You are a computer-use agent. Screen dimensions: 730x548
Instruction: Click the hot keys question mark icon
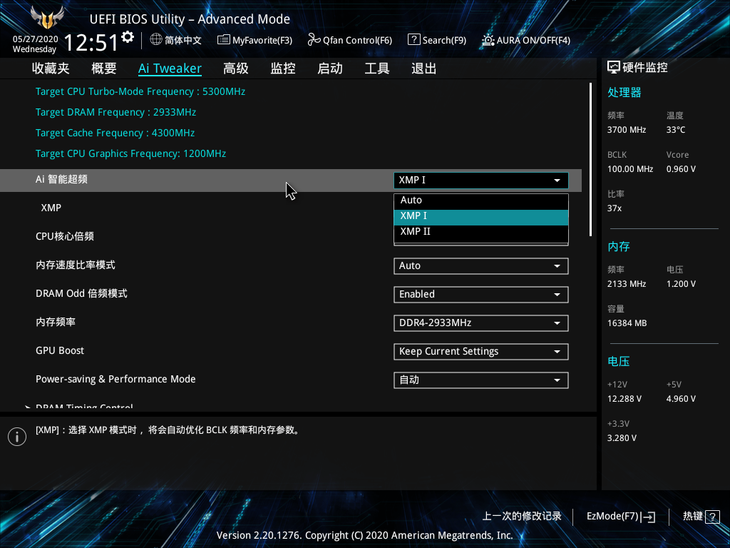click(x=712, y=517)
